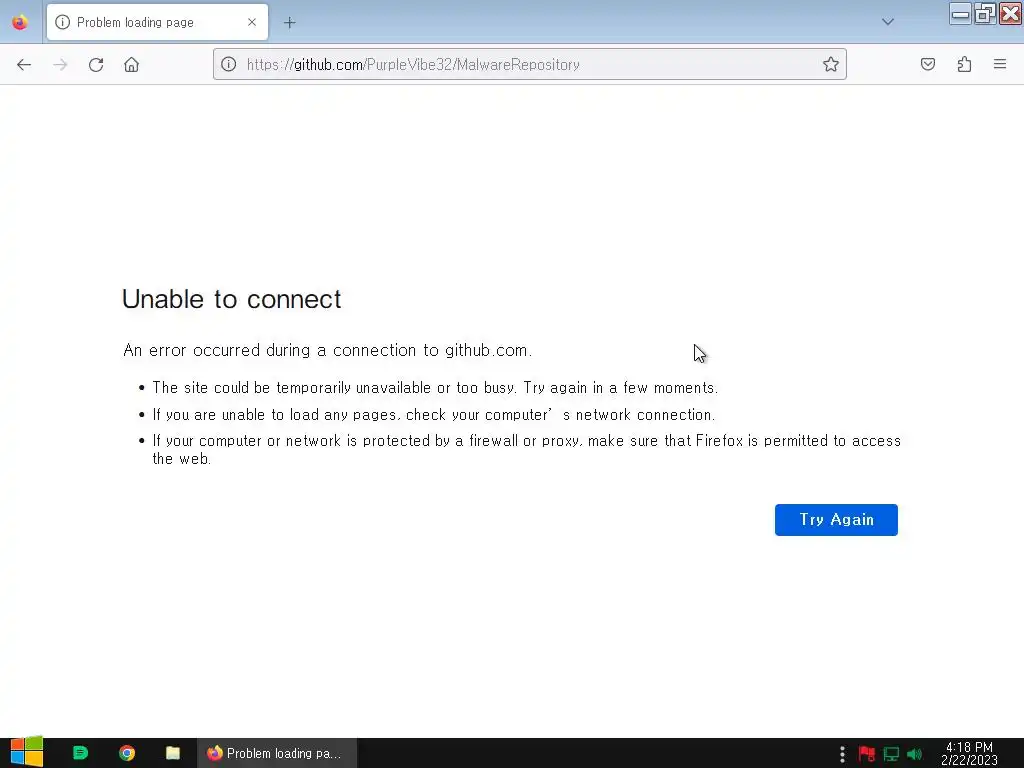Open the Firefox home page

pos(132,65)
